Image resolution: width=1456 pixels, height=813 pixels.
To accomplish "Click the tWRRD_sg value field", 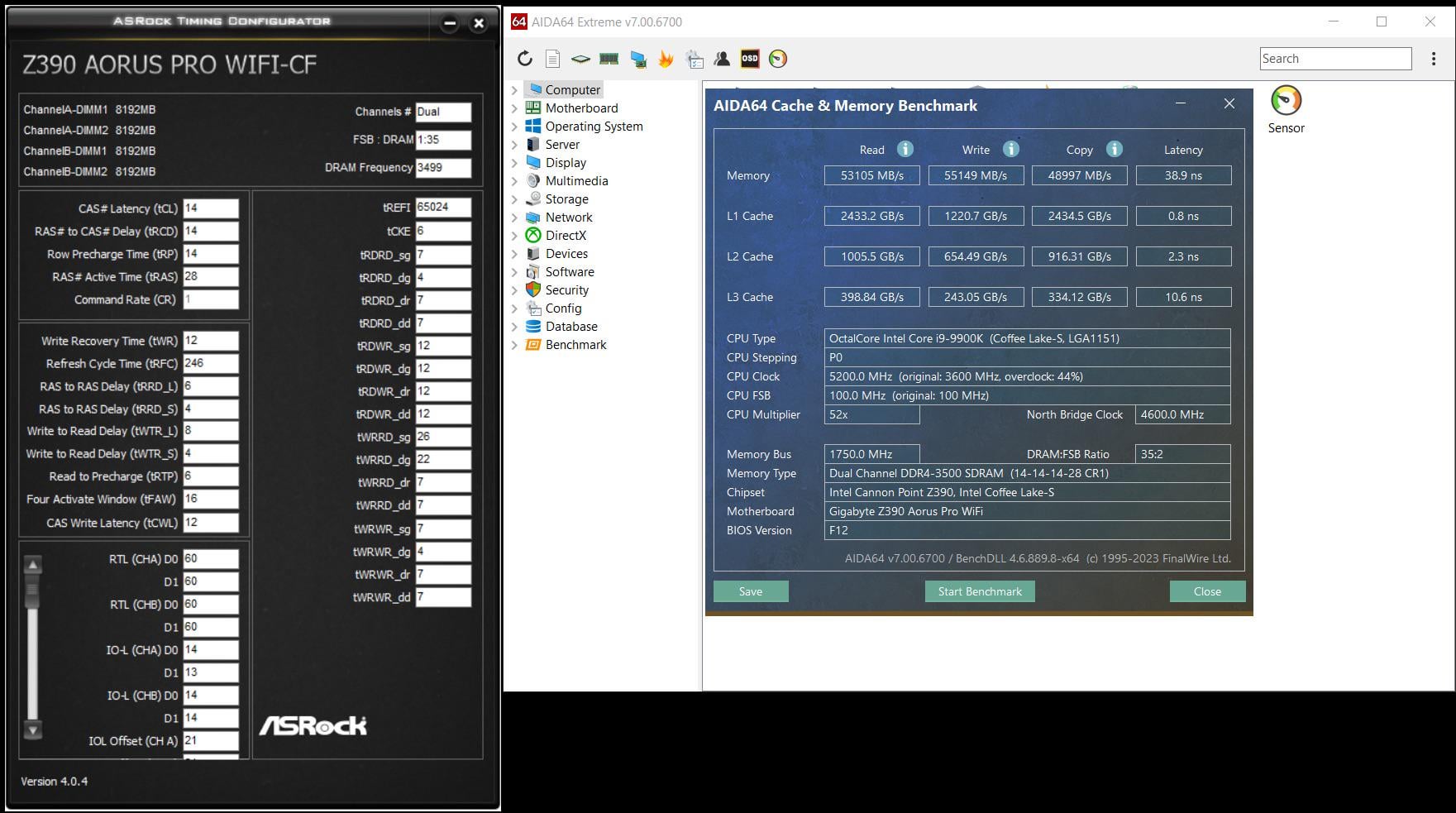I will [x=443, y=437].
